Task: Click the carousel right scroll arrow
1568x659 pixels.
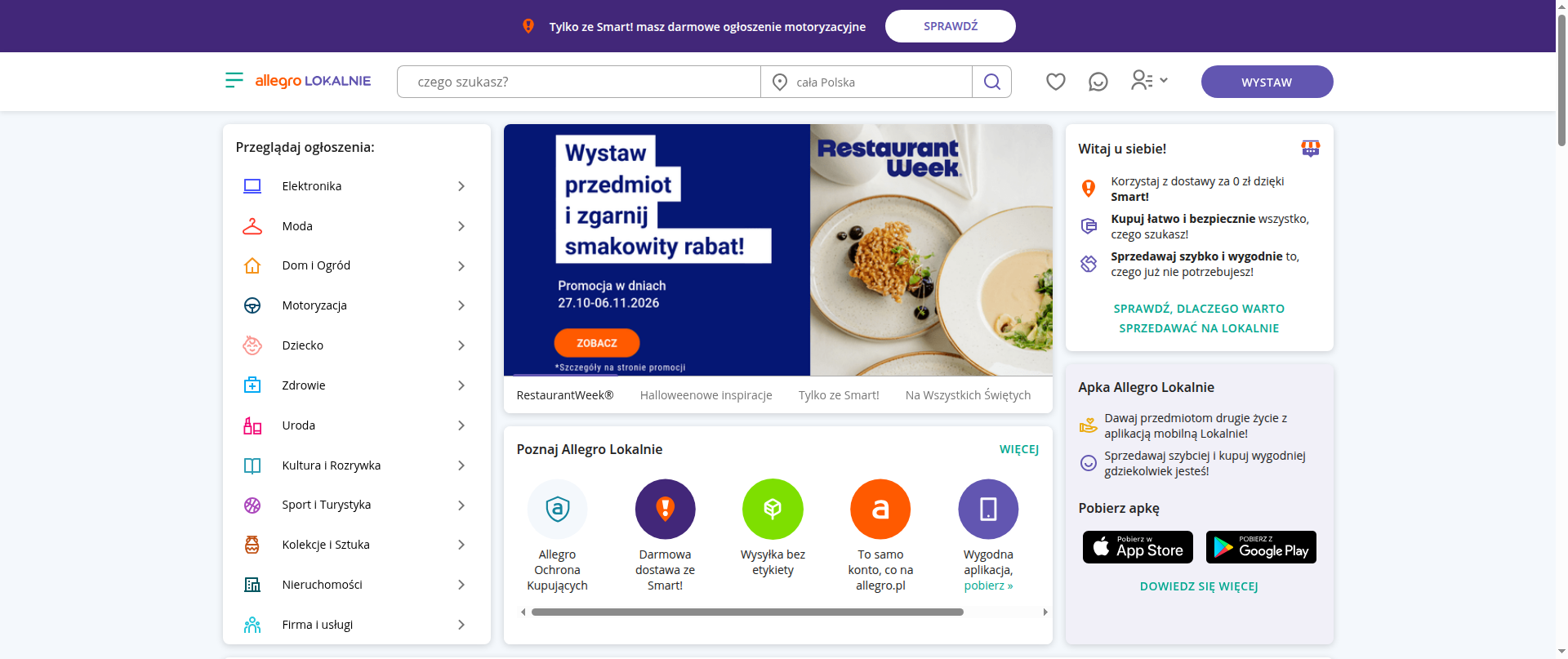Action: 1045,612
